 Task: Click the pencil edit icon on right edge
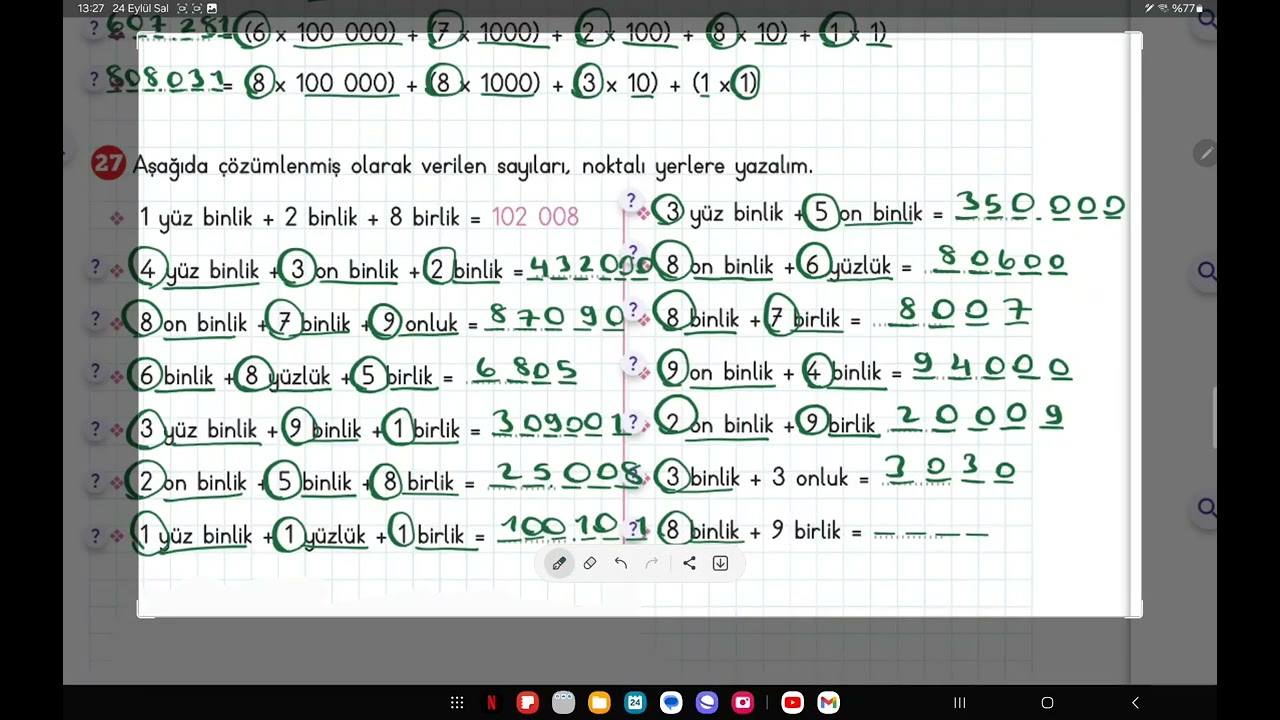(1205, 154)
